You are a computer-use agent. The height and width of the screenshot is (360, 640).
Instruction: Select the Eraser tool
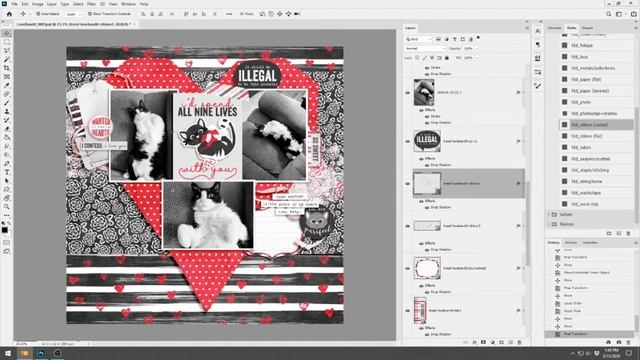(x=7, y=129)
